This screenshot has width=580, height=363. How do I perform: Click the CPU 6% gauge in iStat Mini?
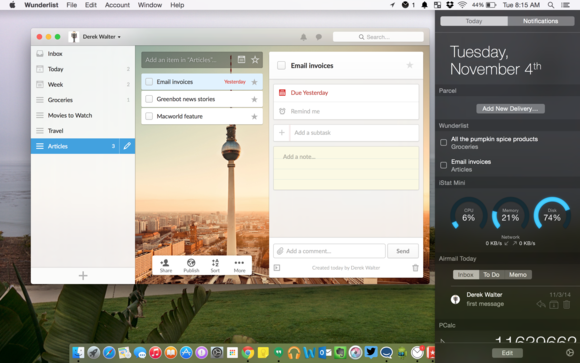[468, 215]
